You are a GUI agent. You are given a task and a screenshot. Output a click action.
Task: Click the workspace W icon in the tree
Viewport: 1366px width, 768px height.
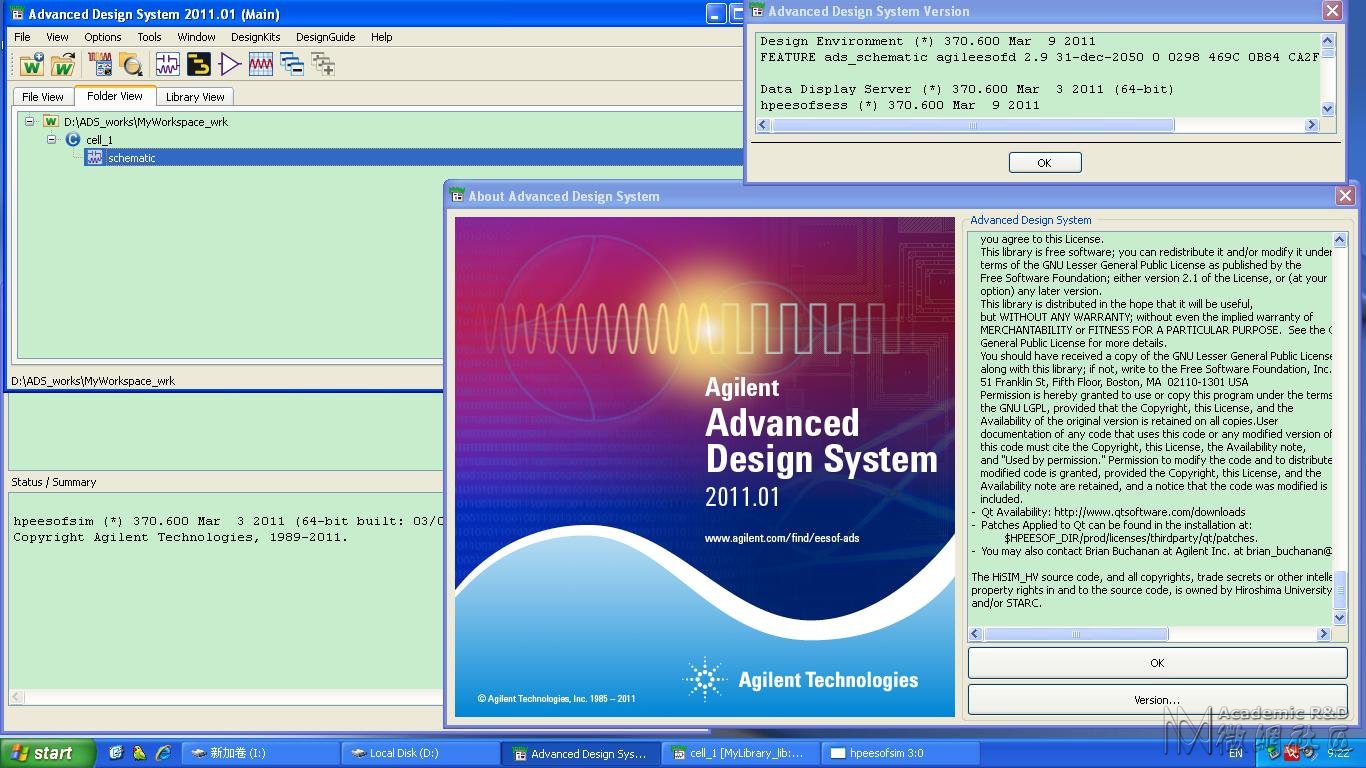click(51, 122)
